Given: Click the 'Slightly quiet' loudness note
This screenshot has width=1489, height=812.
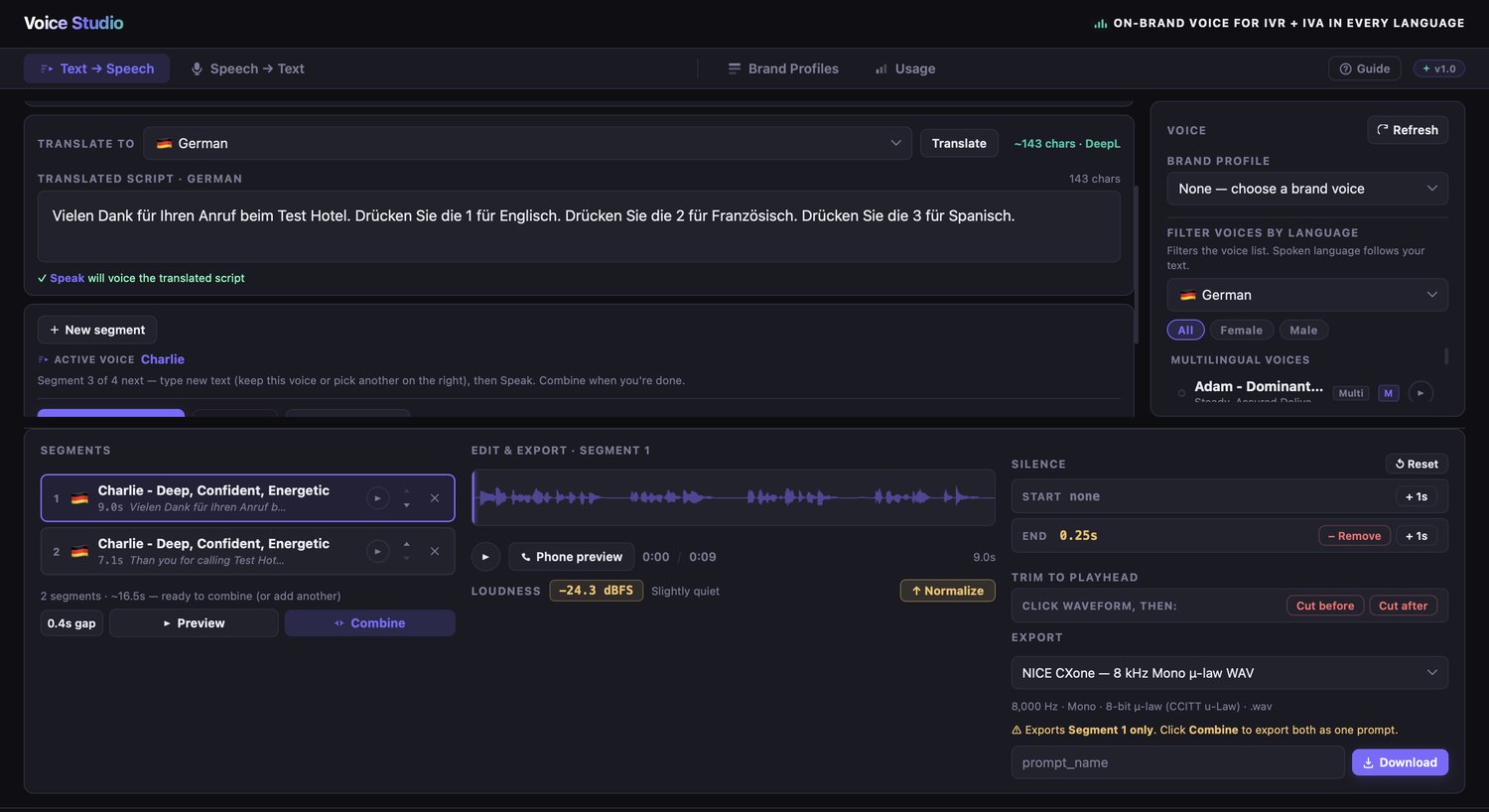Looking at the screenshot, I should (x=685, y=592).
